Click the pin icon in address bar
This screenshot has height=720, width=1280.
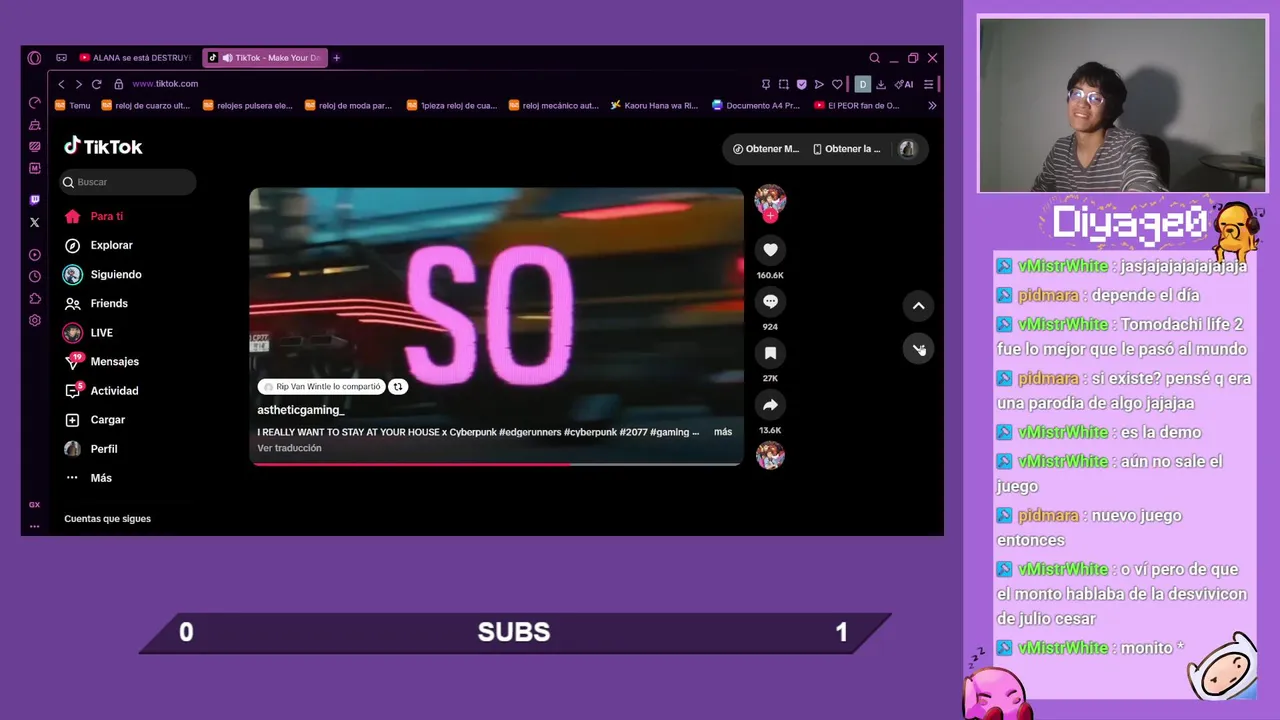pos(766,84)
